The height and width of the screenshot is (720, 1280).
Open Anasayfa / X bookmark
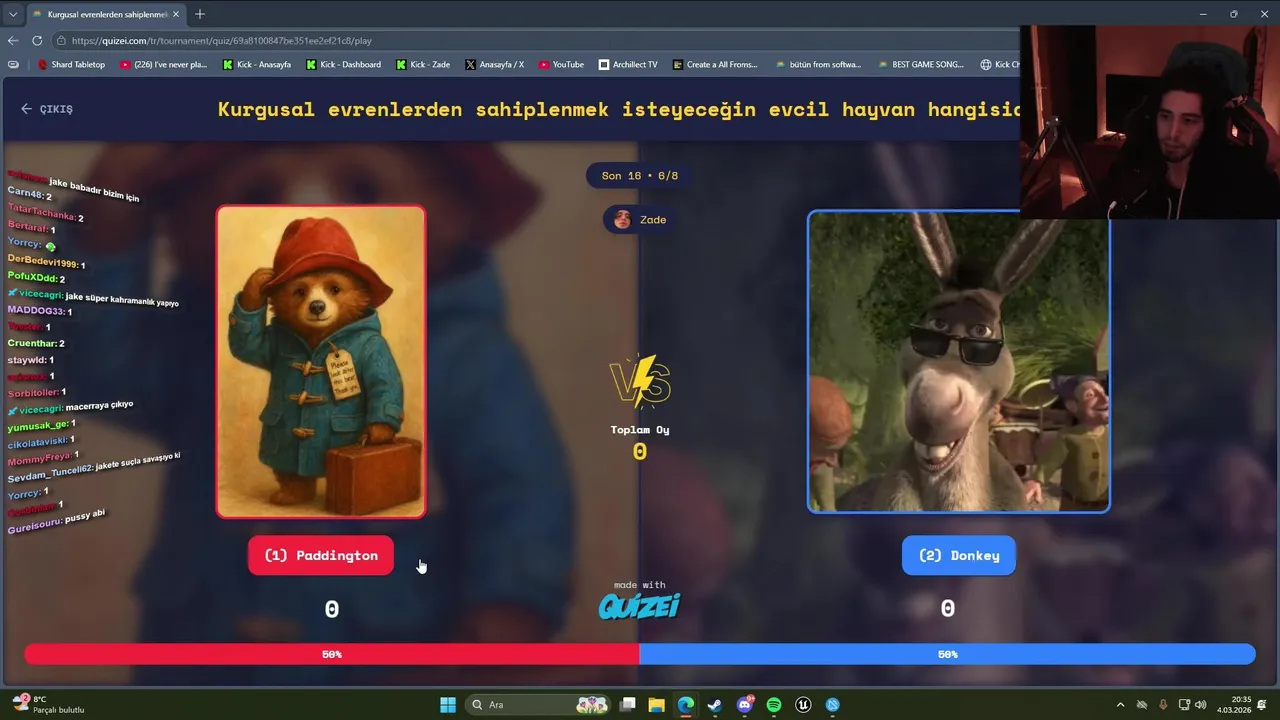494,64
